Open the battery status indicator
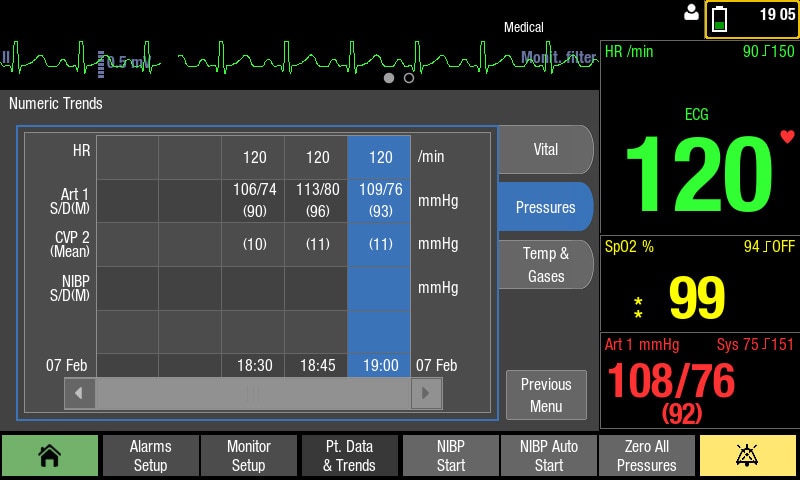 point(719,19)
